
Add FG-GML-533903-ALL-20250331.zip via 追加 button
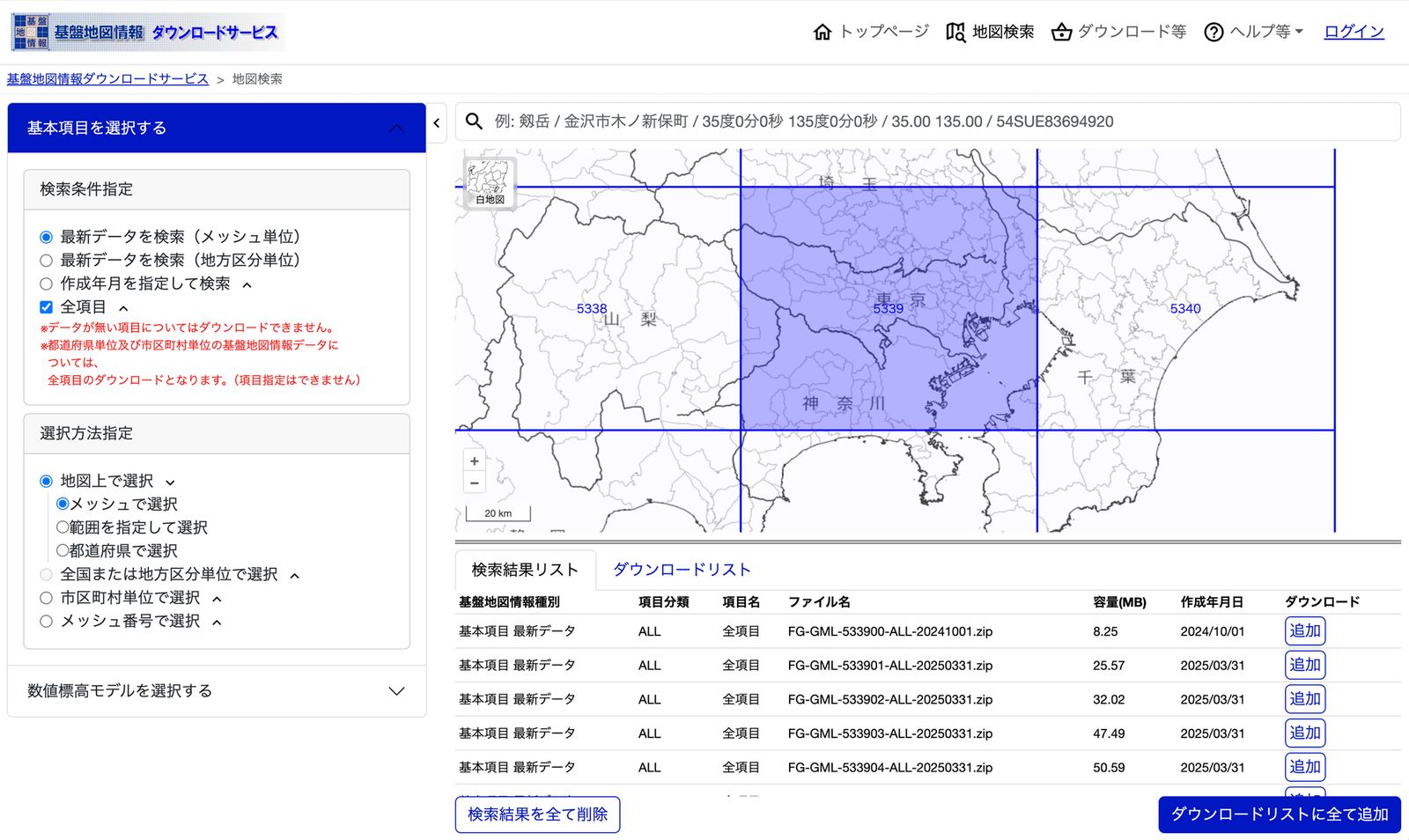1305,733
